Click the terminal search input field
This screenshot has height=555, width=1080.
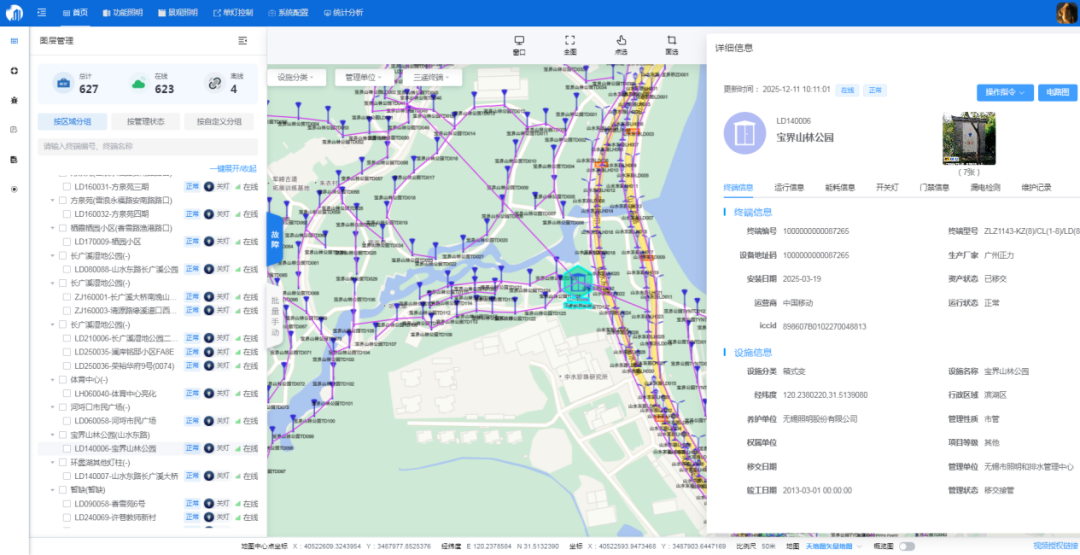pyautogui.click(x=147, y=146)
